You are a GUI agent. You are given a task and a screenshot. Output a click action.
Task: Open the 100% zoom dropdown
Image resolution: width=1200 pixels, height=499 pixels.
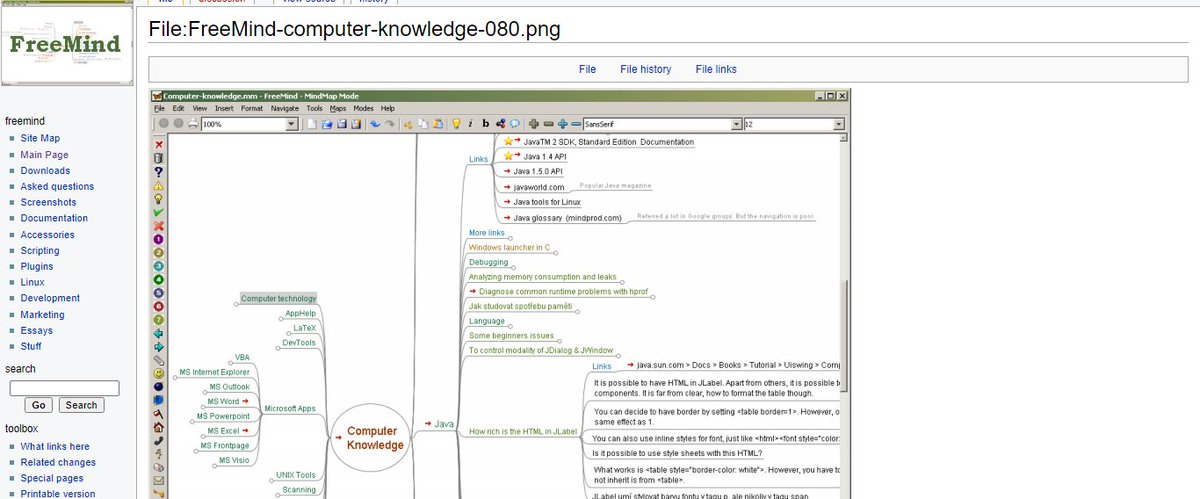(x=292, y=124)
